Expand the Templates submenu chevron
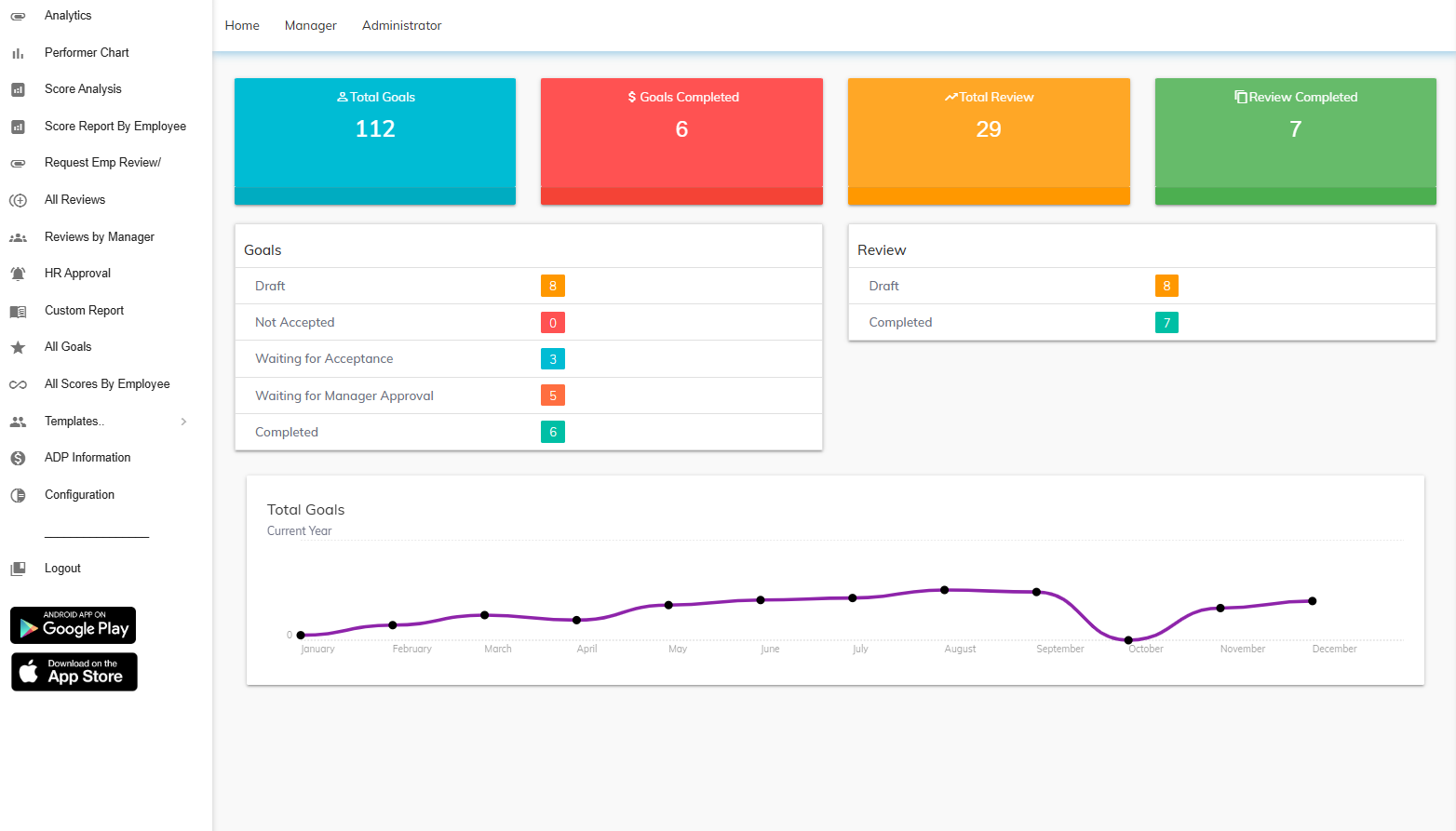This screenshot has width=1456, height=831. point(183,422)
